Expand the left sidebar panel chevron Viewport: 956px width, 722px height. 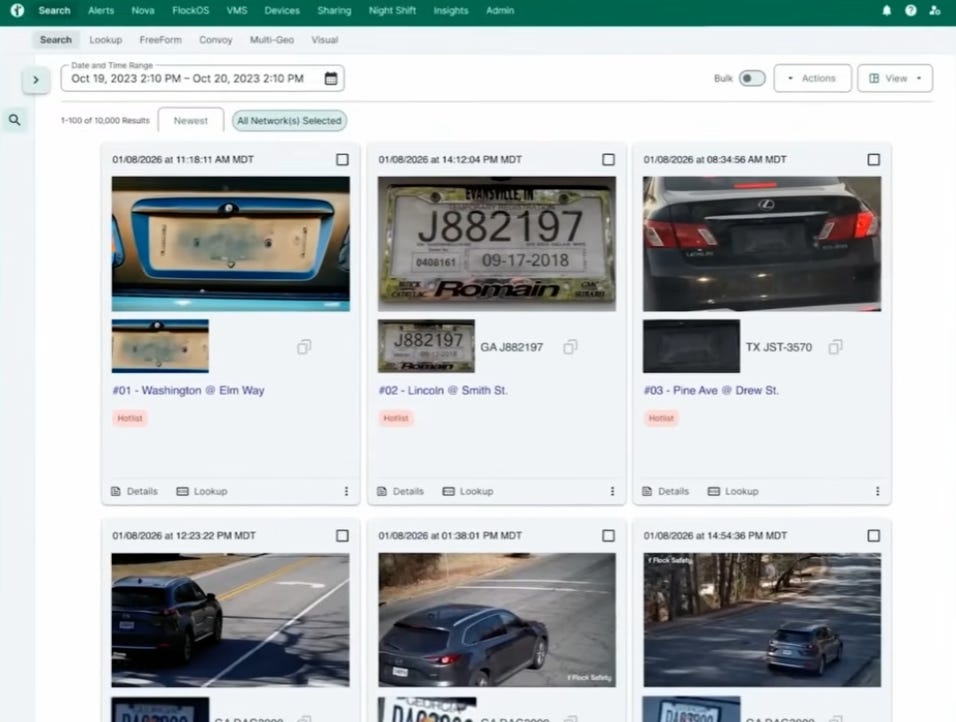point(36,80)
